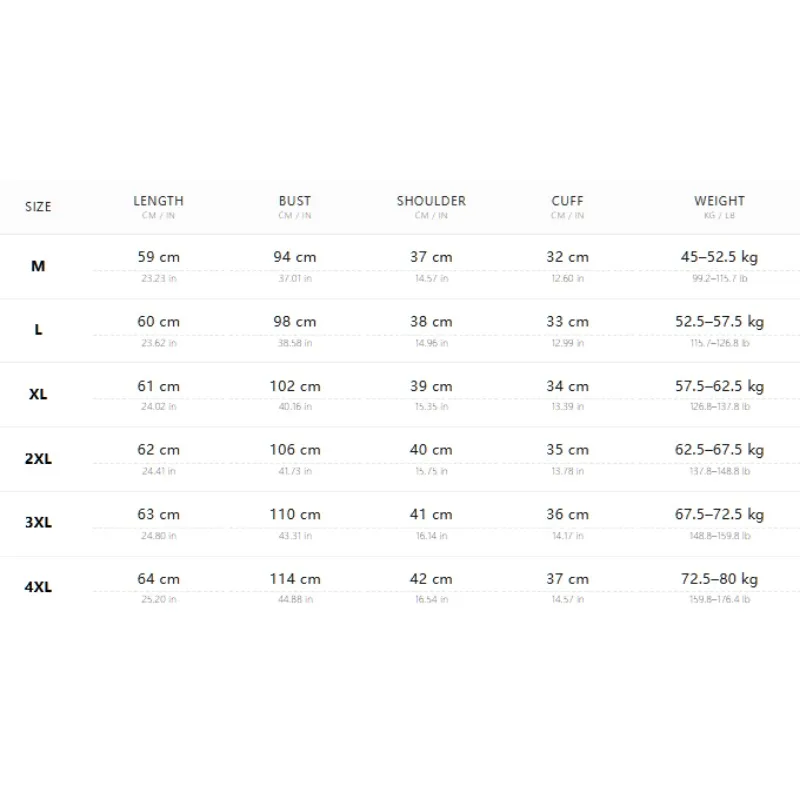The width and height of the screenshot is (800, 800).
Task: Click the M size row label
Action: point(38,266)
